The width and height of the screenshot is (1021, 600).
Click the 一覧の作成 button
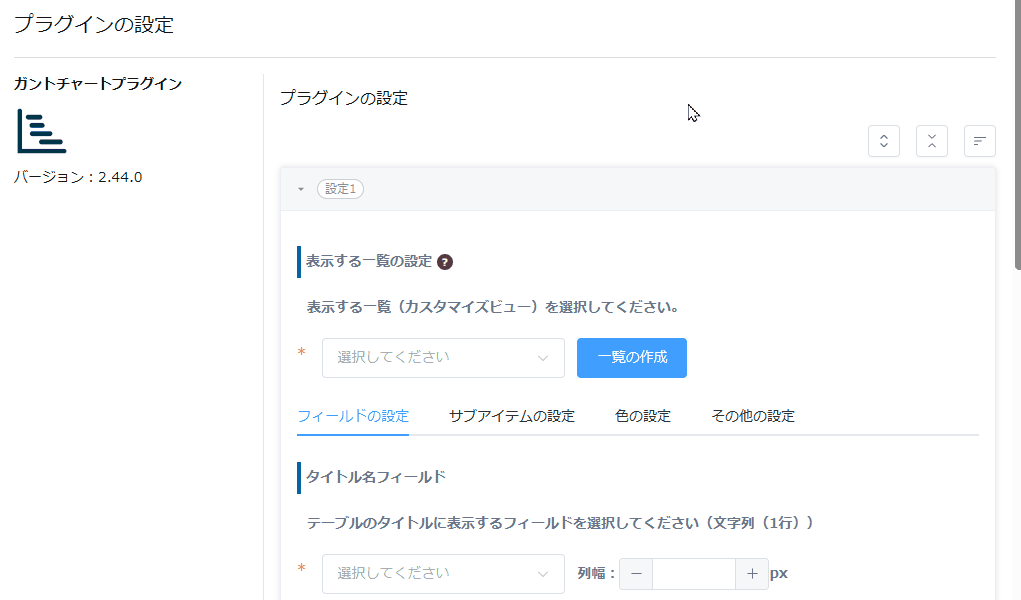(x=632, y=358)
